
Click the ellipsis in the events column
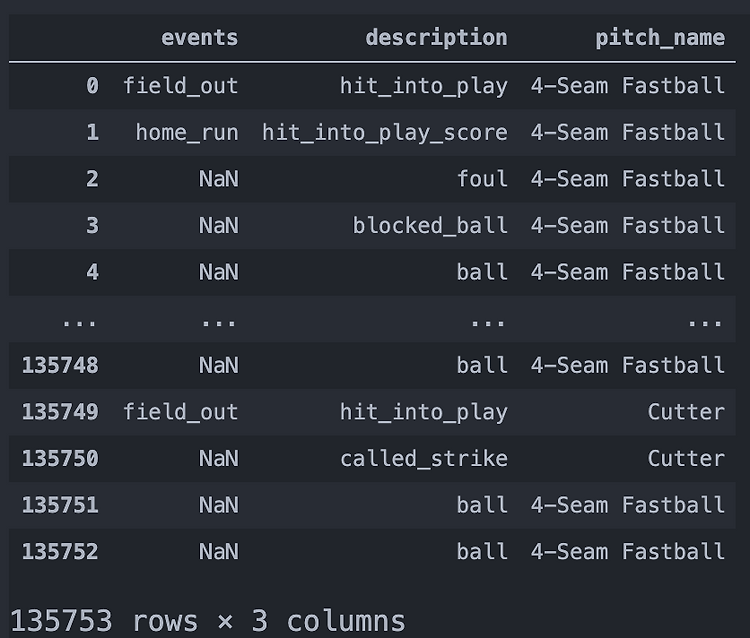218,322
